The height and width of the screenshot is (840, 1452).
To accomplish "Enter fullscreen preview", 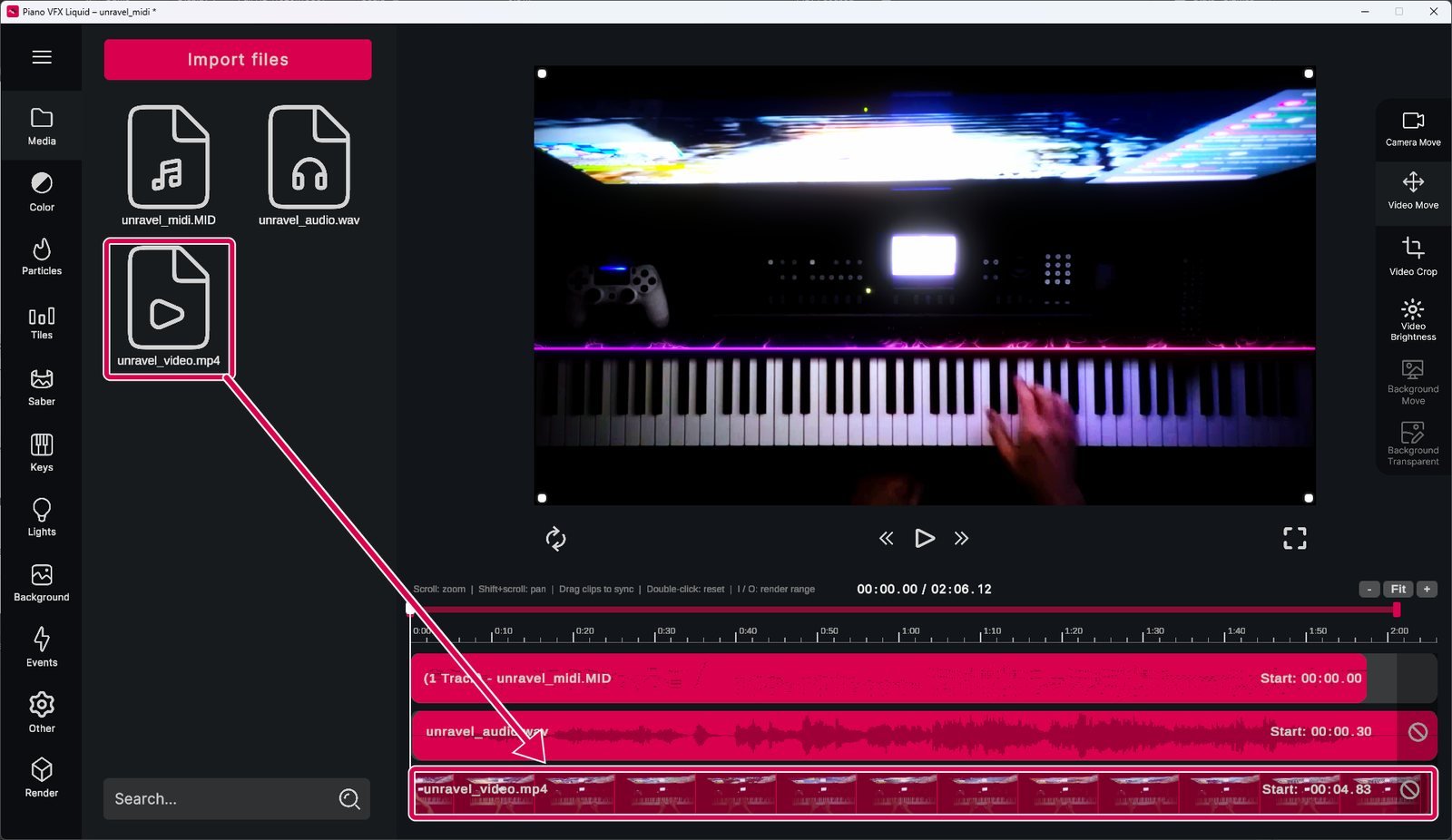I will click(x=1295, y=539).
